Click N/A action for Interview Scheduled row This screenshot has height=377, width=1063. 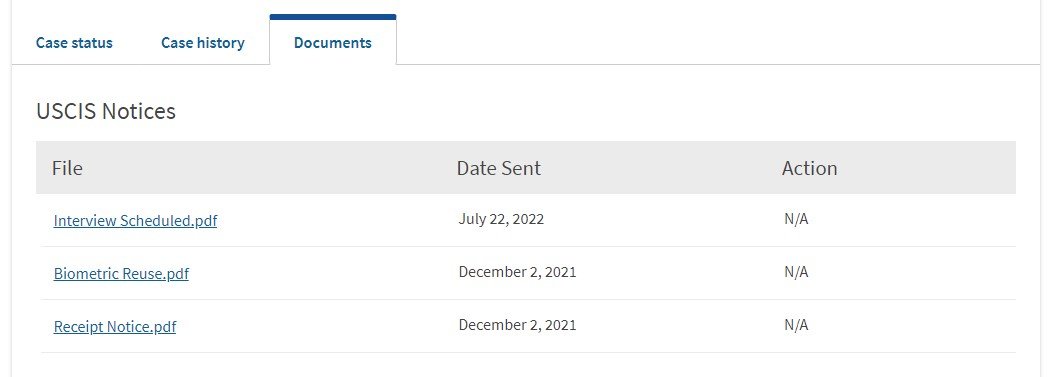pos(796,219)
